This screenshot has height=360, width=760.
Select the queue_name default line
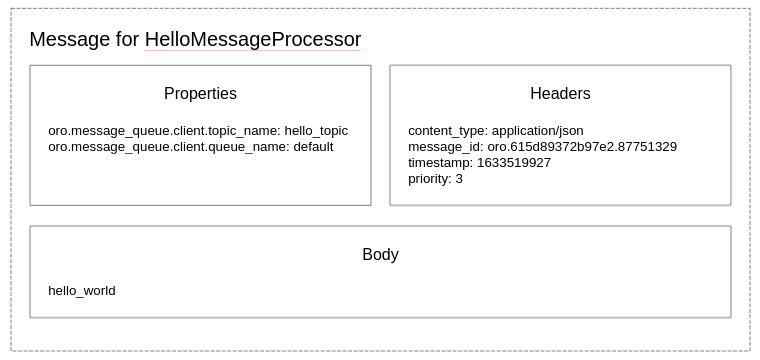pos(191,147)
